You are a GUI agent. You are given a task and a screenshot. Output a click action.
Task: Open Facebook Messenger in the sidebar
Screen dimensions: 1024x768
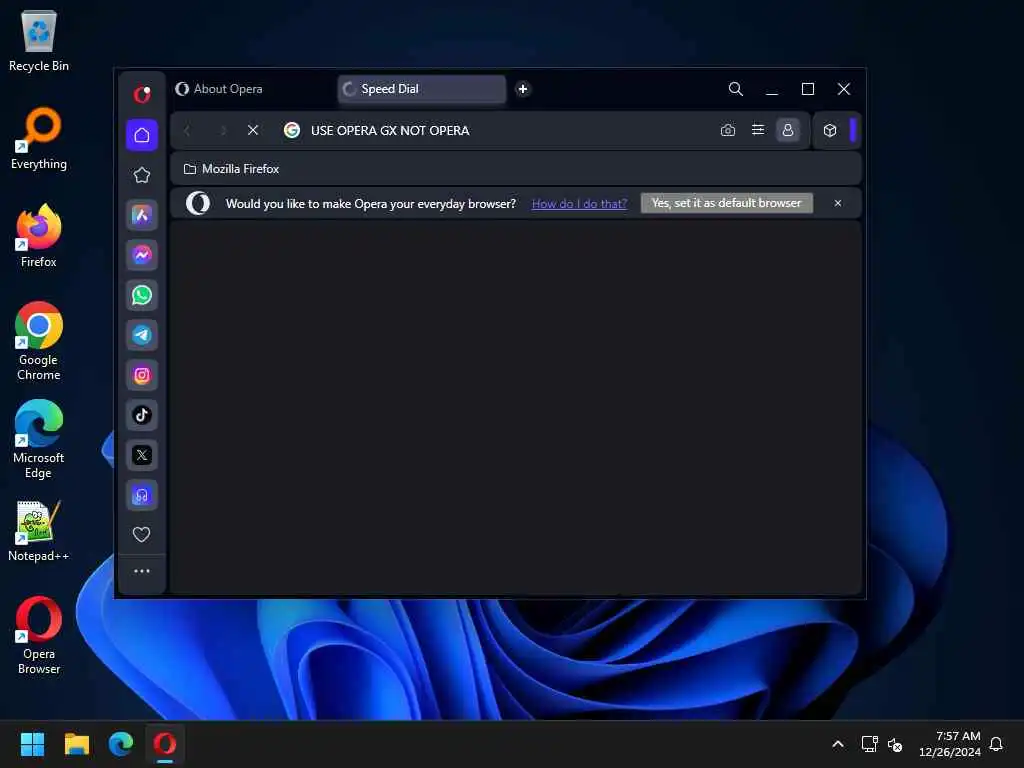tap(142, 255)
